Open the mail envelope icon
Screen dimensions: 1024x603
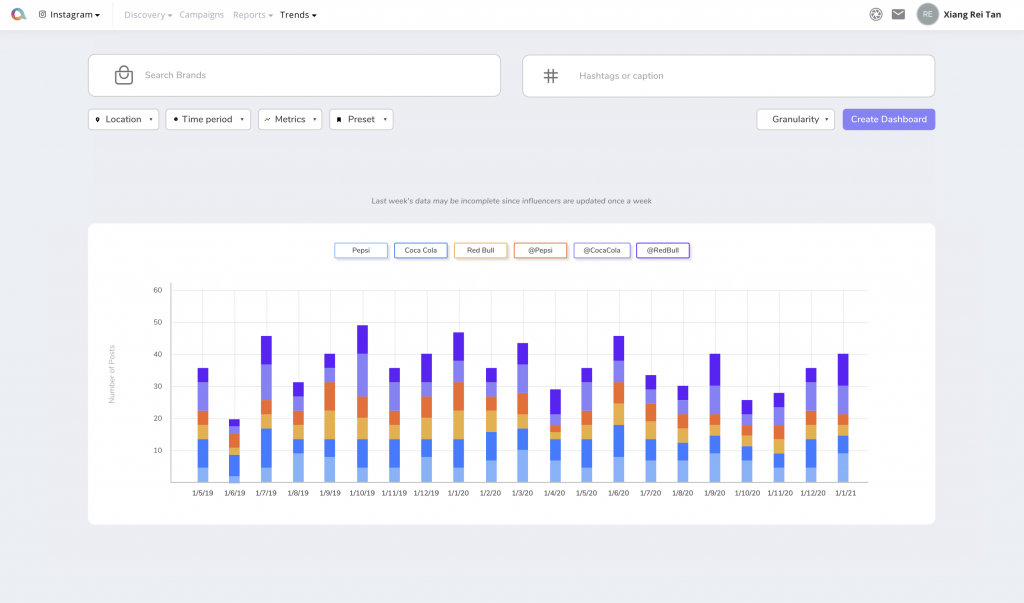tap(899, 14)
